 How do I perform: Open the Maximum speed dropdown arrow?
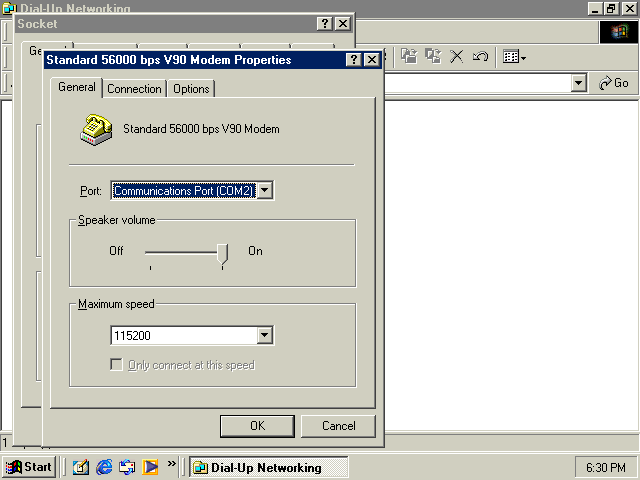pyautogui.click(x=265, y=336)
